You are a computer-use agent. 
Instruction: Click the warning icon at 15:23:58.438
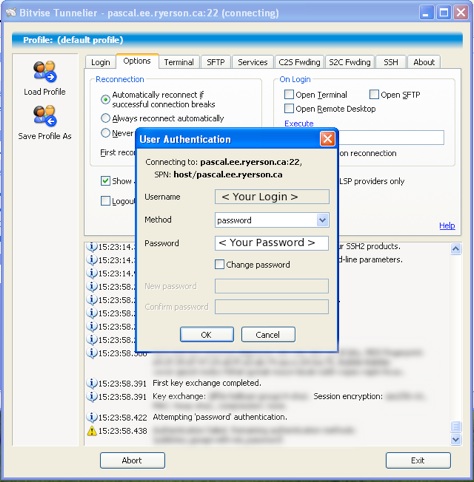(x=92, y=431)
